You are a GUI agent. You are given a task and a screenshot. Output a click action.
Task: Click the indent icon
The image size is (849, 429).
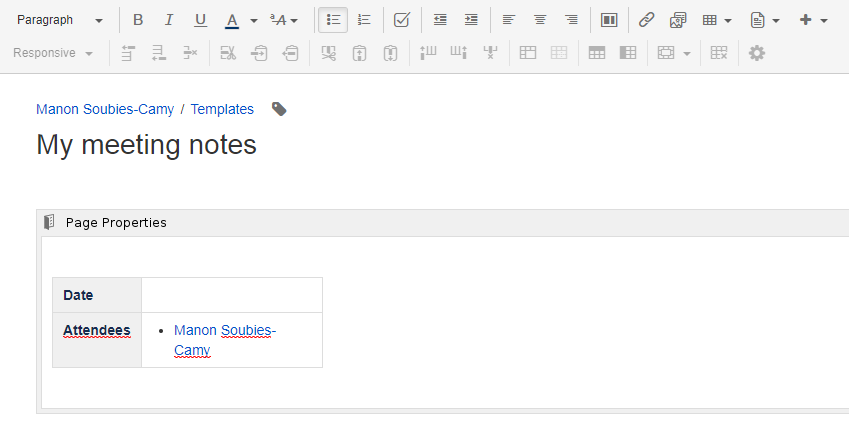click(471, 20)
